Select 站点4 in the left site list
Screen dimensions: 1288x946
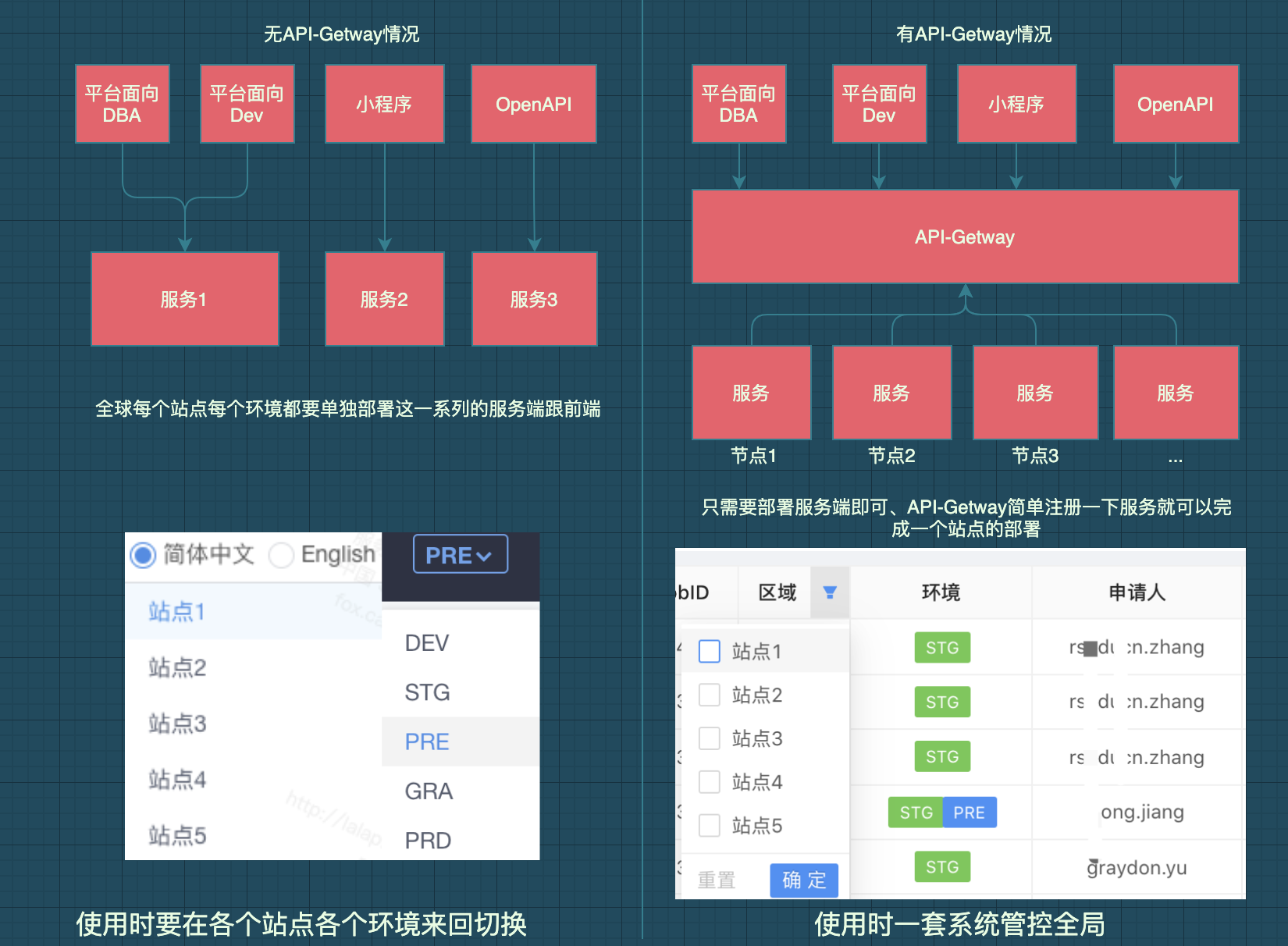pyautogui.click(x=254, y=780)
